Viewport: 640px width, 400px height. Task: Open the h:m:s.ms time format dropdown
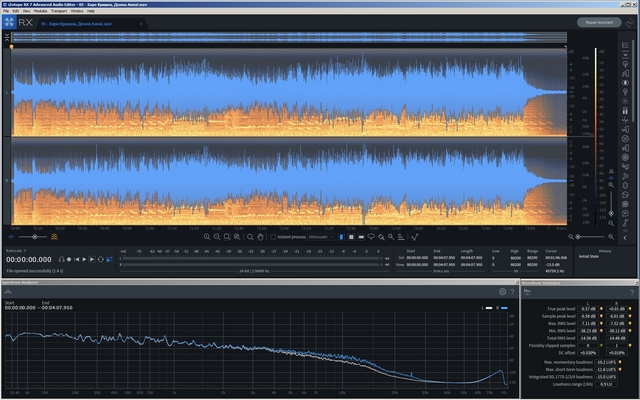pos(16,251)
